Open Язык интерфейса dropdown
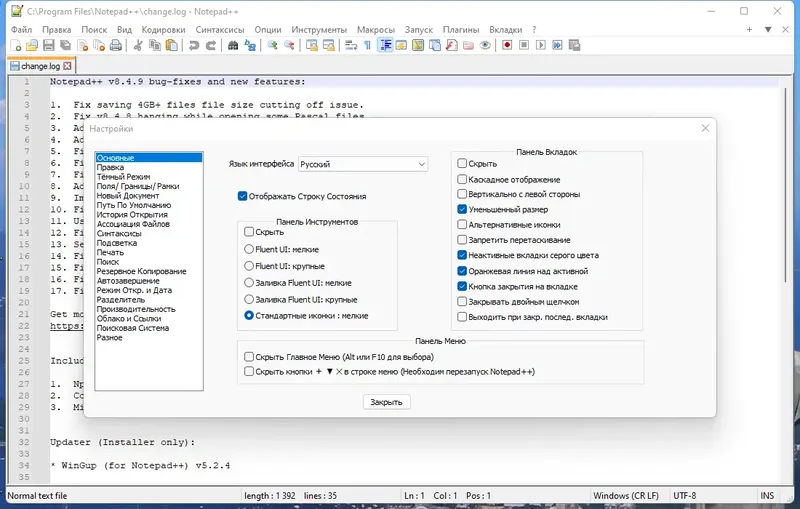Image resolution: width=800 pixels, height=509 pixels. pos(363,164)
